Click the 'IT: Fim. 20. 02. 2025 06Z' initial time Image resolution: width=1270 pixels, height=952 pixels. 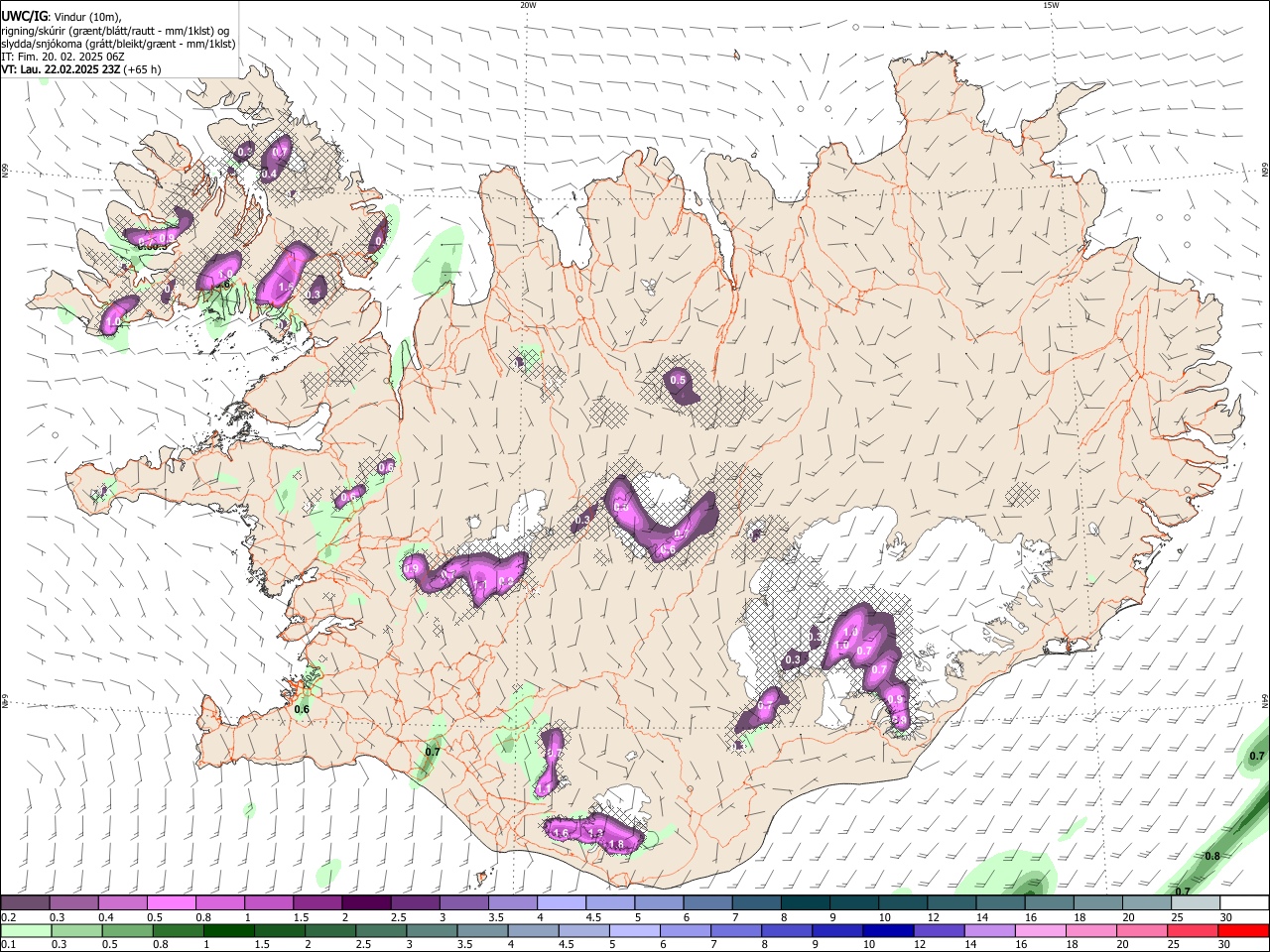click(62, 57)
